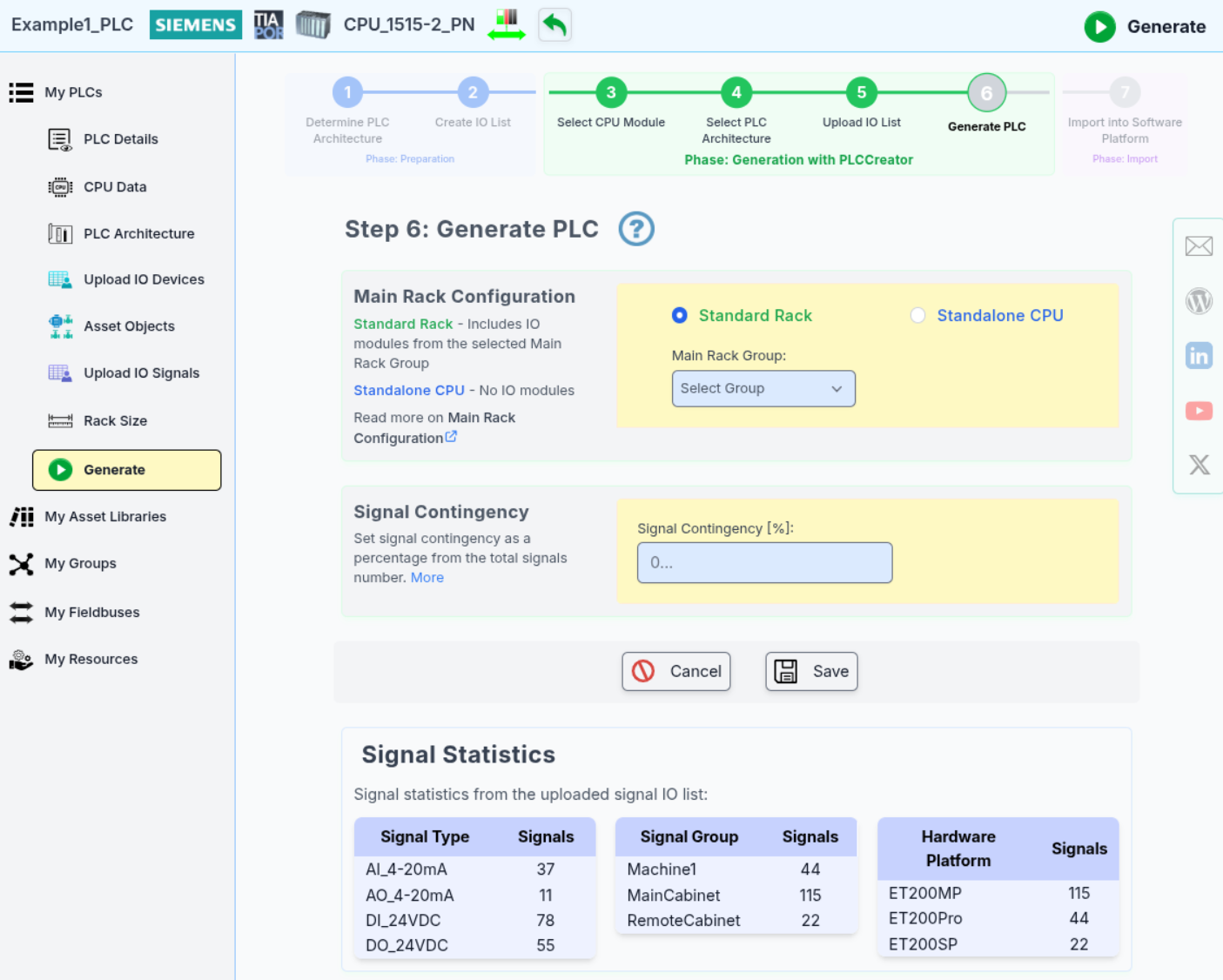
Task: Open the WordPress icon
Action: 1199,301
